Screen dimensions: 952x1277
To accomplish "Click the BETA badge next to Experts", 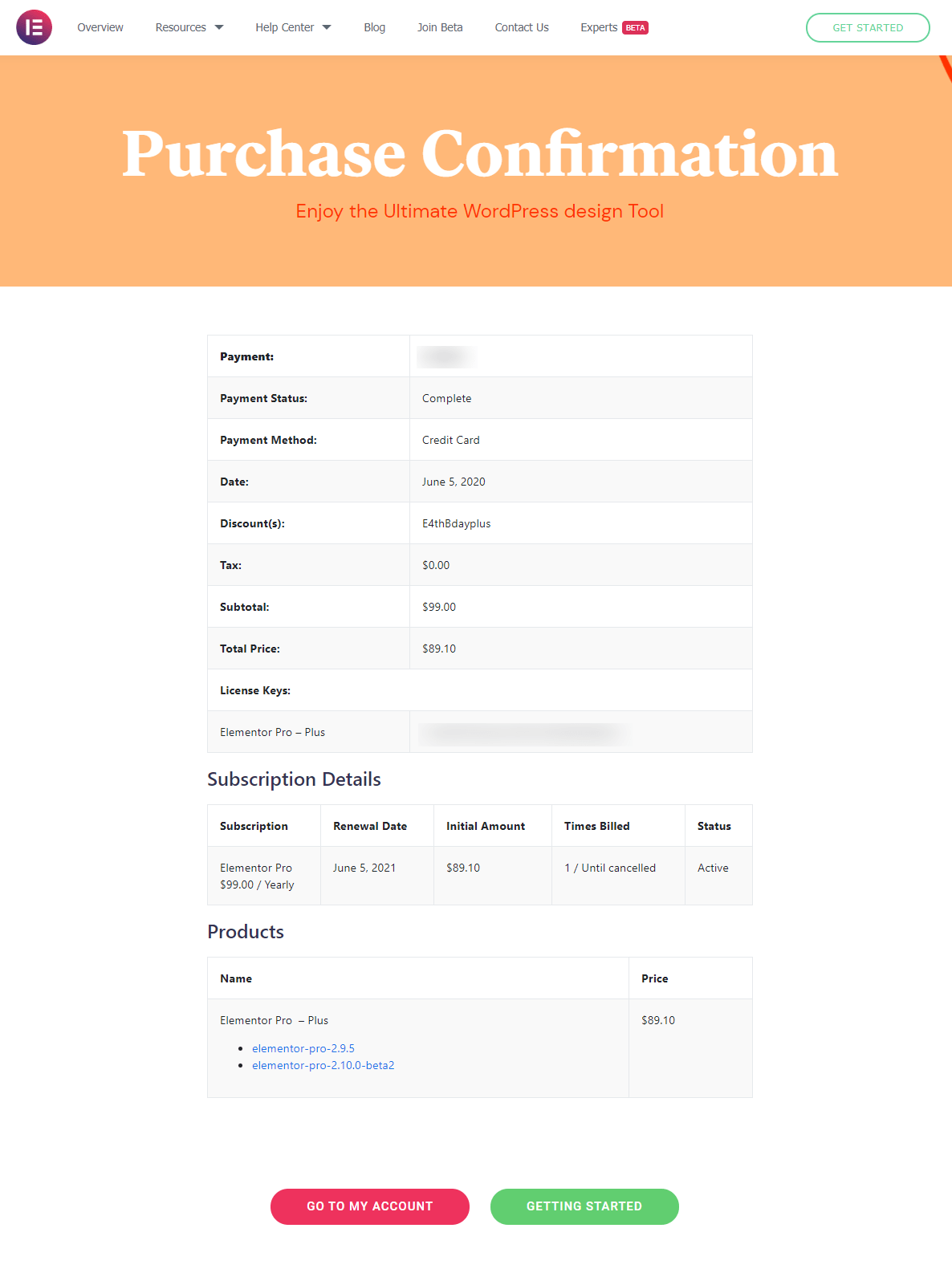I will [x=635, y=28].
